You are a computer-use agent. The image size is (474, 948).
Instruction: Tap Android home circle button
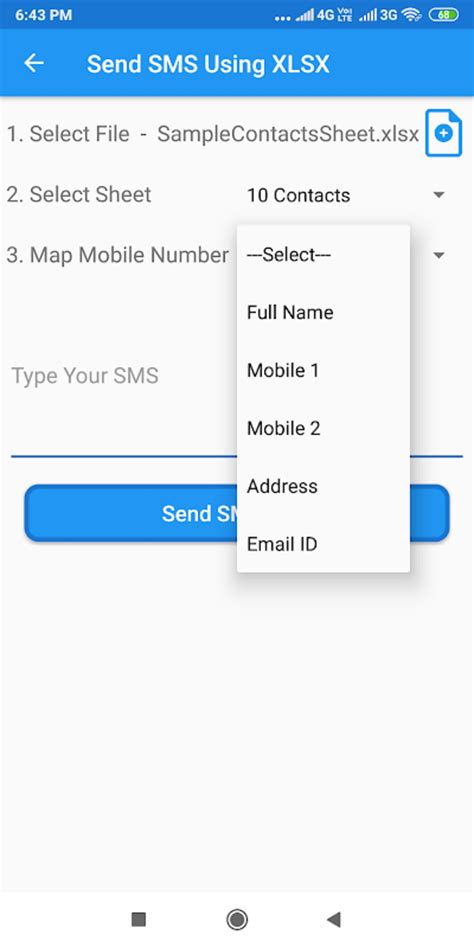tap(236, 920)
